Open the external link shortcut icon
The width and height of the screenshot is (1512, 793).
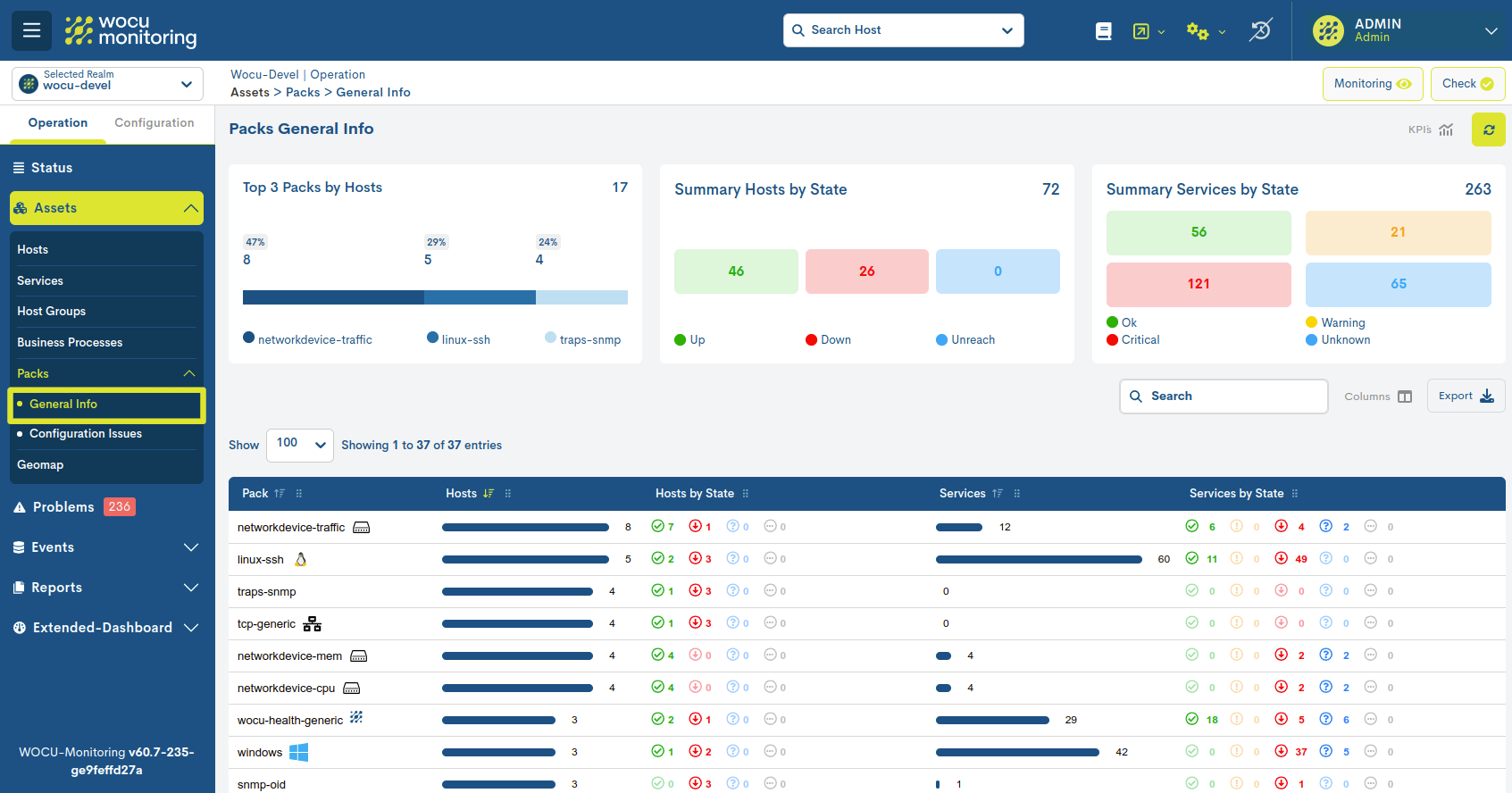pyautogui.click(x=1140, y=31)
